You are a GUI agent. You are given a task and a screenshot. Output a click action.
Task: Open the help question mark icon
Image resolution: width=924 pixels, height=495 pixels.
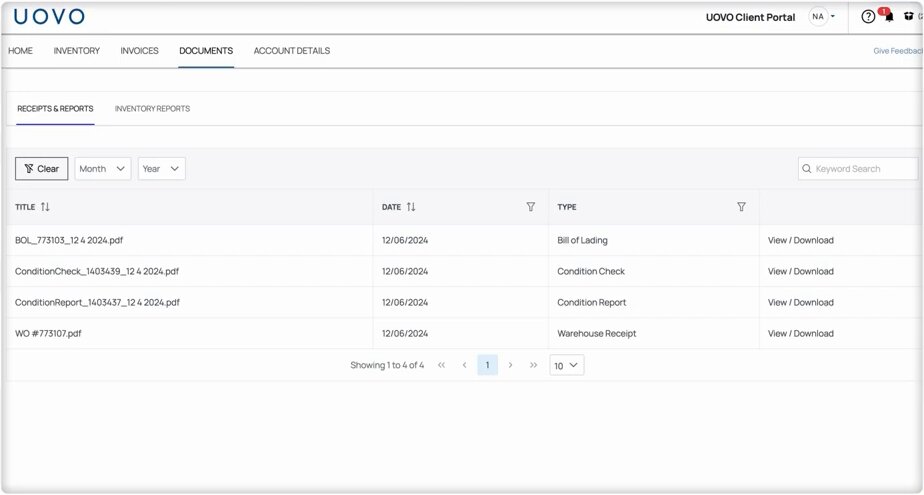tap(868, 17)
